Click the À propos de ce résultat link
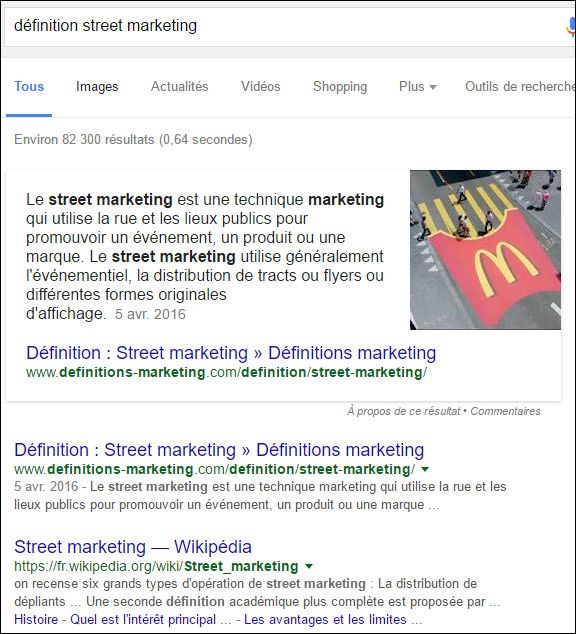 403,411
